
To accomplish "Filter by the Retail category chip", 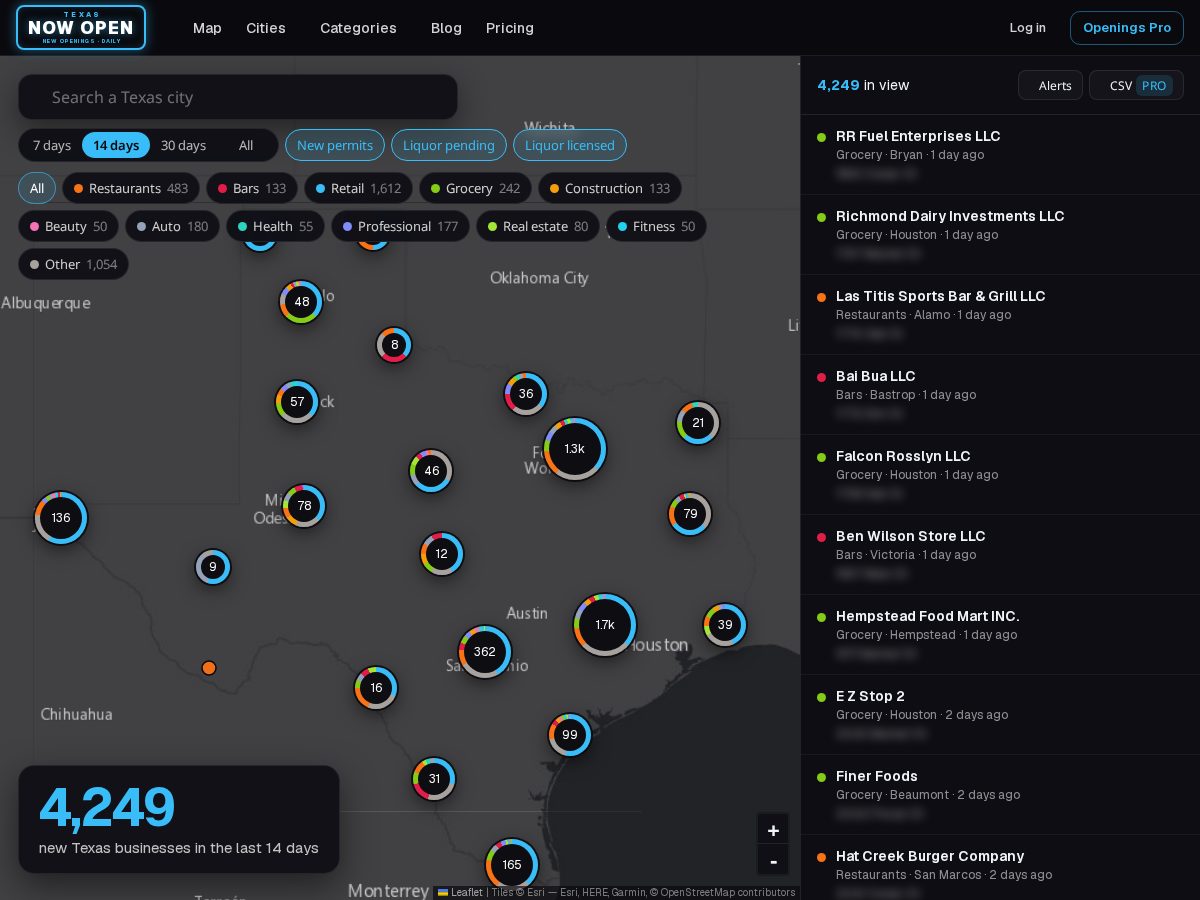I will pos(358,188).
